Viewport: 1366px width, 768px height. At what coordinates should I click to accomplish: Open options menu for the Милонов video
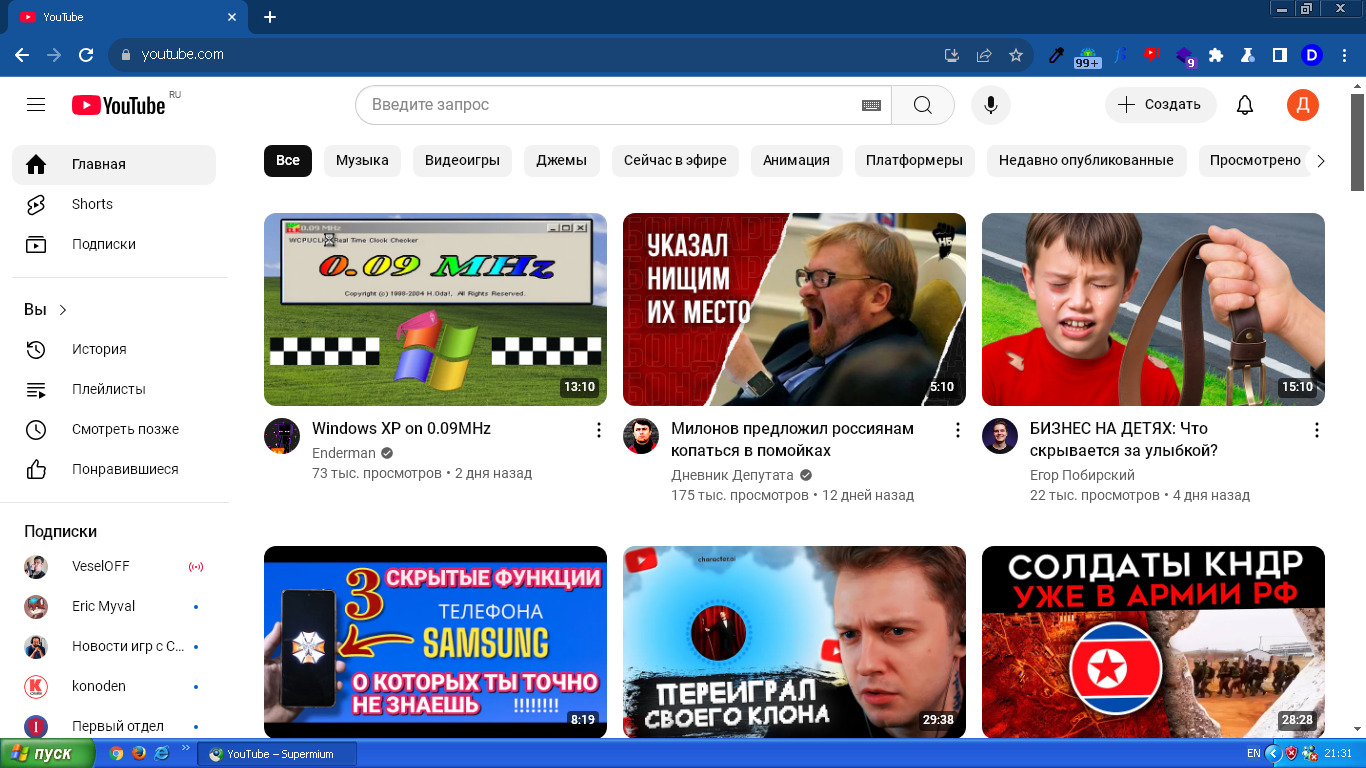point(957,430)
